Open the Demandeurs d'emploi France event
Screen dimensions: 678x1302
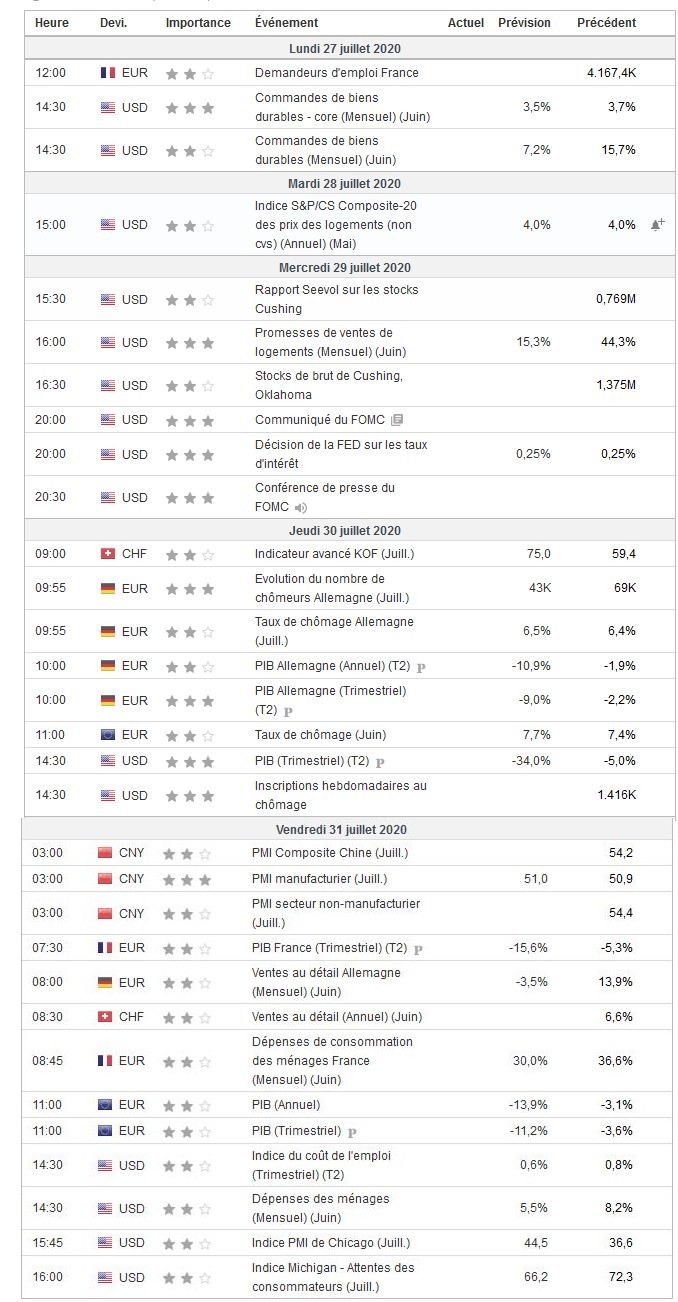[x=337, y=73]
